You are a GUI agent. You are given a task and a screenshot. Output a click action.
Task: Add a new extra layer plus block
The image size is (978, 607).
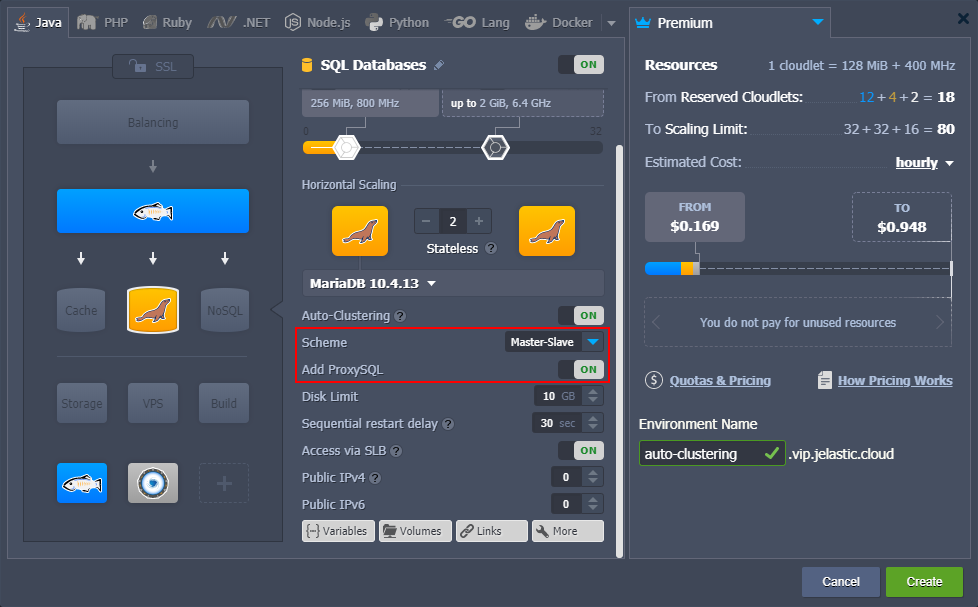click(224, 483)
